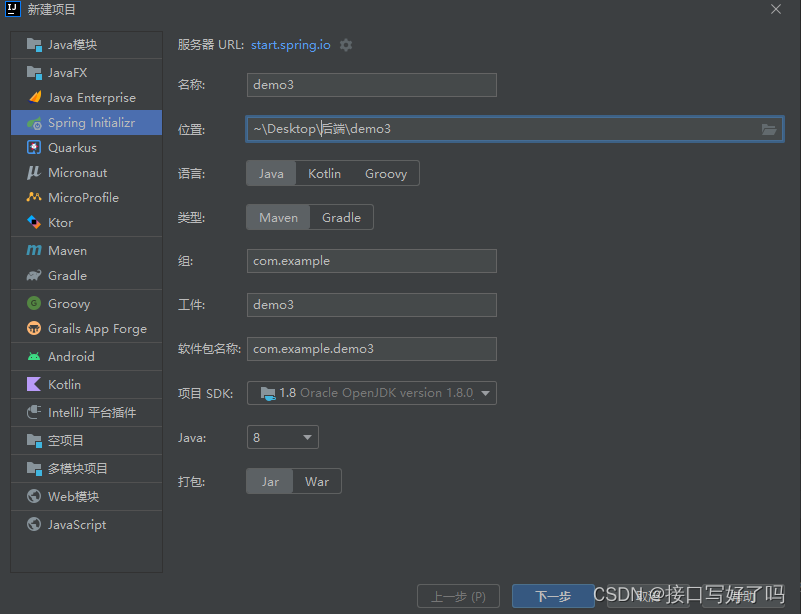This screenshot has height=614, width=801.
Task: Click the Maven m icon in sidebar
Action: pyautogui.click(x=34, y=250)
